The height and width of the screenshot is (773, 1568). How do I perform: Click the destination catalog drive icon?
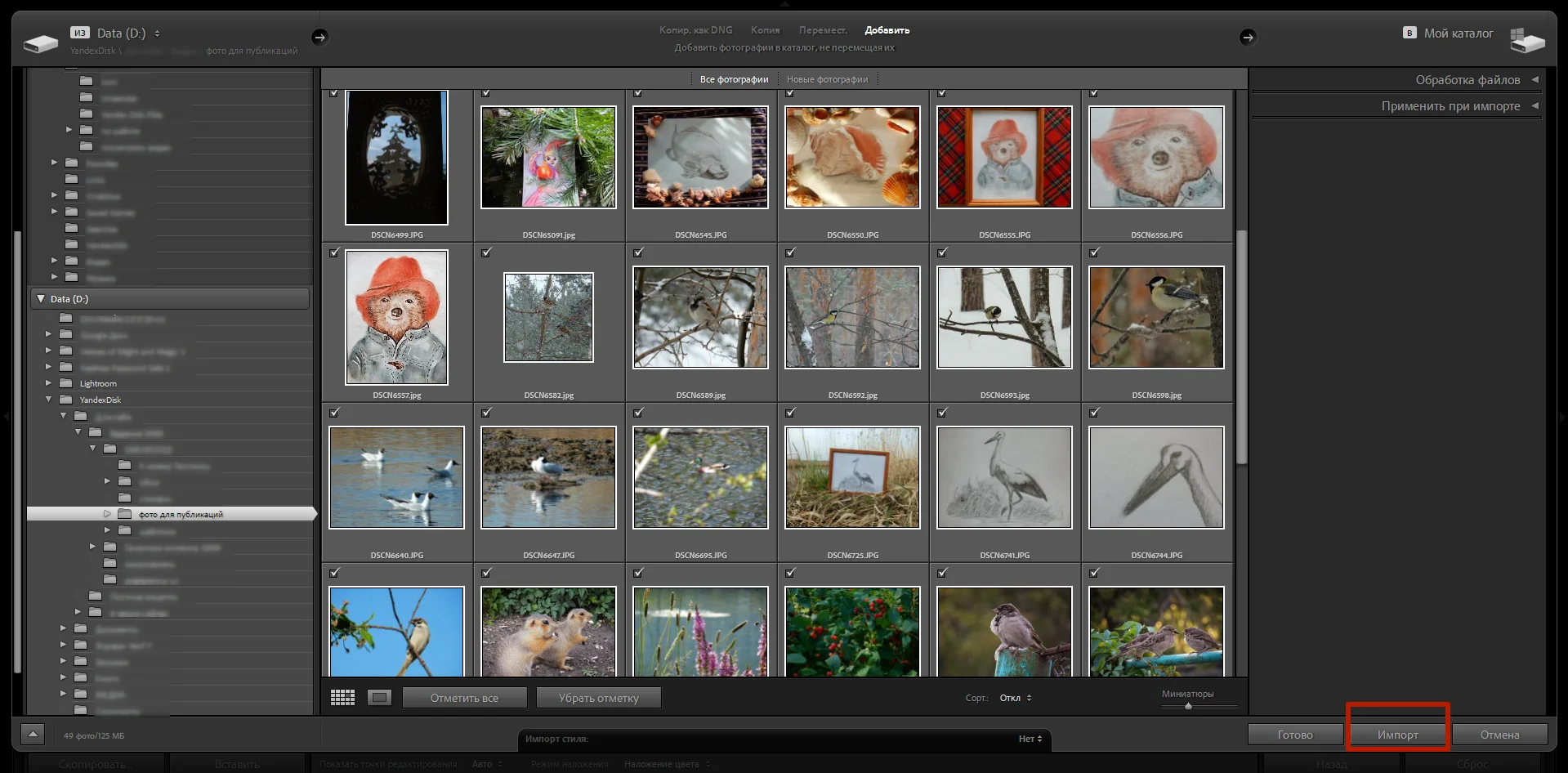[x=1526, y=40]
